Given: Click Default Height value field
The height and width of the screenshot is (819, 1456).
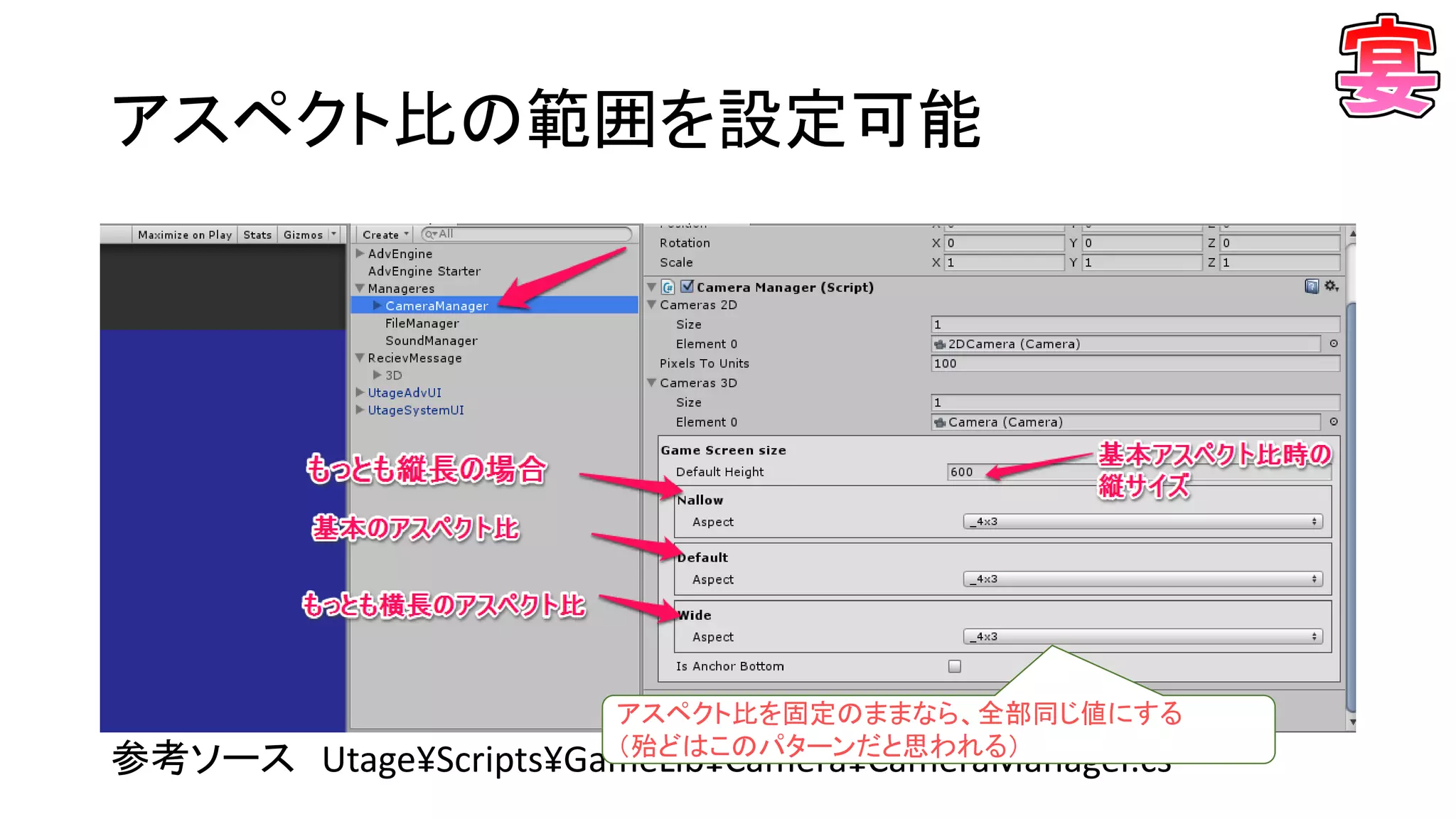Looking at the screenshot, I should click(1139, 472).
